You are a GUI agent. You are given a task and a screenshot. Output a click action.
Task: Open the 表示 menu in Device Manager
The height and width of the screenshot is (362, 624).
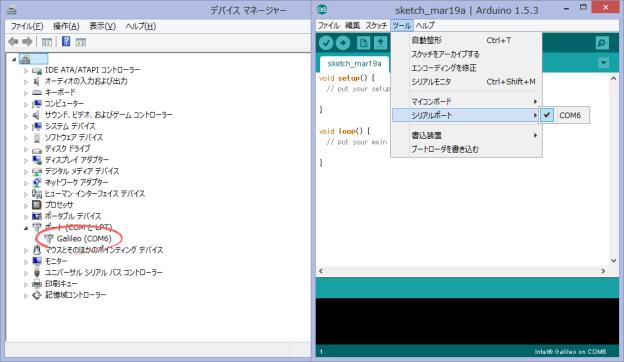click(102, 26)
